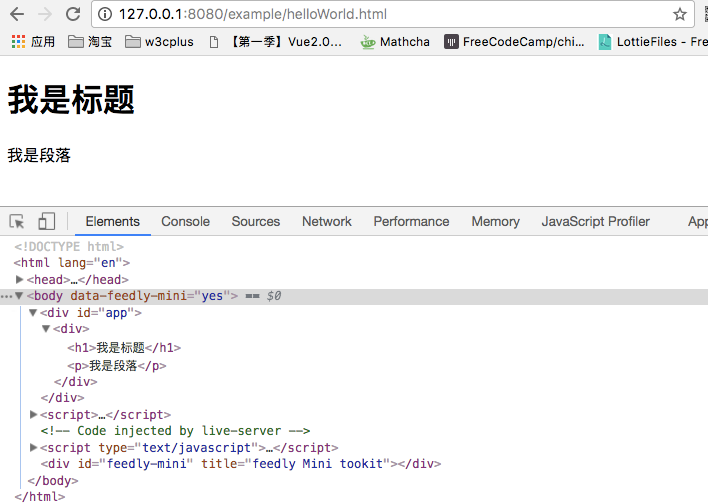Switch to the Network tab

(326, 222)
